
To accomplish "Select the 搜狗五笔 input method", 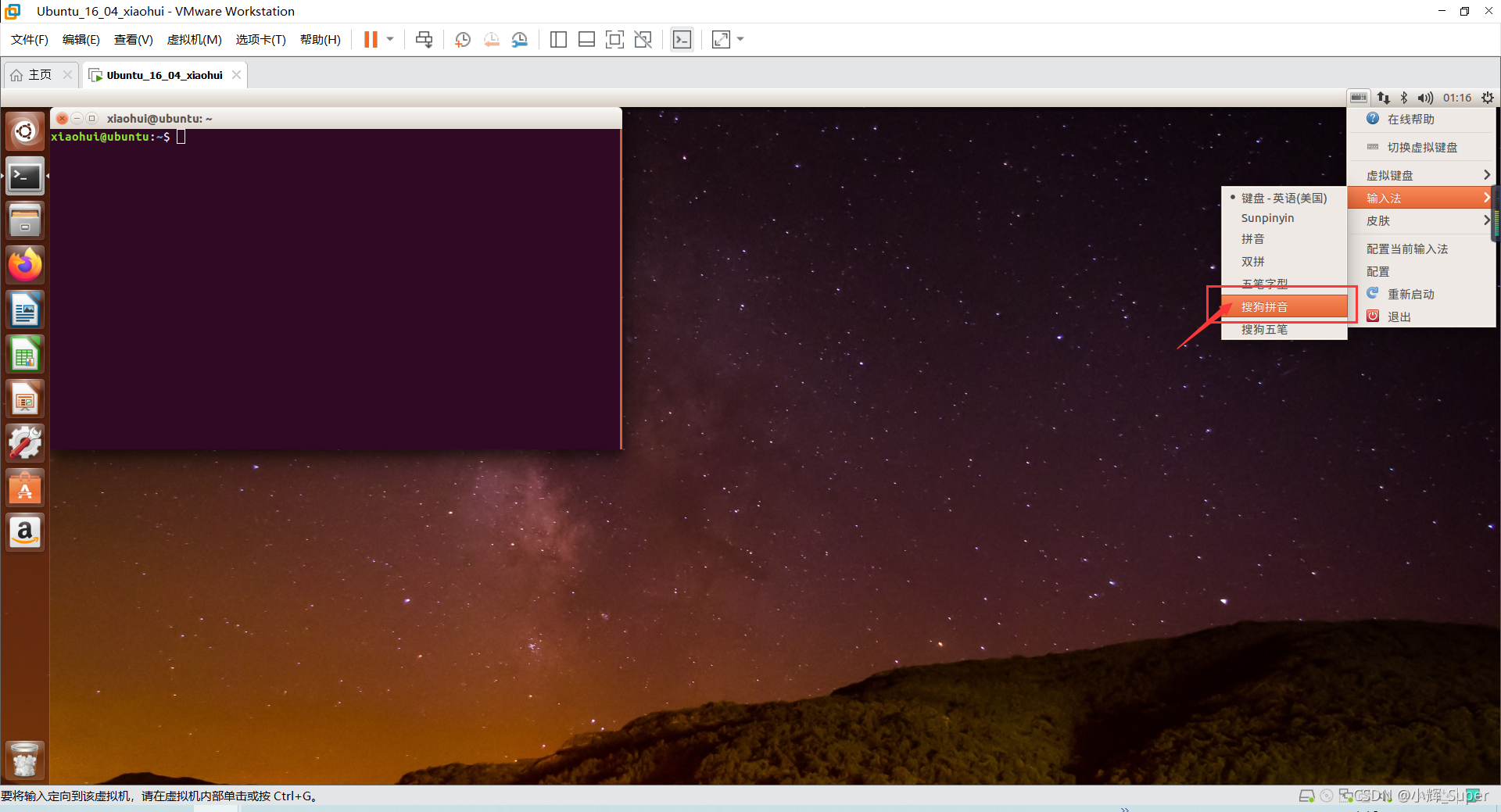I will click(1284, 329).
